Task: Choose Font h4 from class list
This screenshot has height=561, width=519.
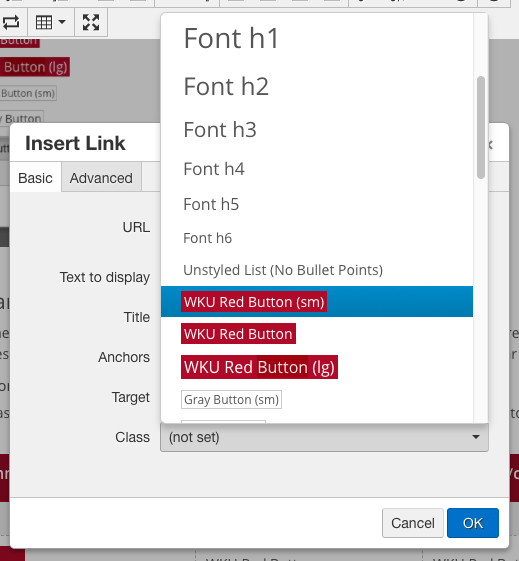Action: [317, 169]
